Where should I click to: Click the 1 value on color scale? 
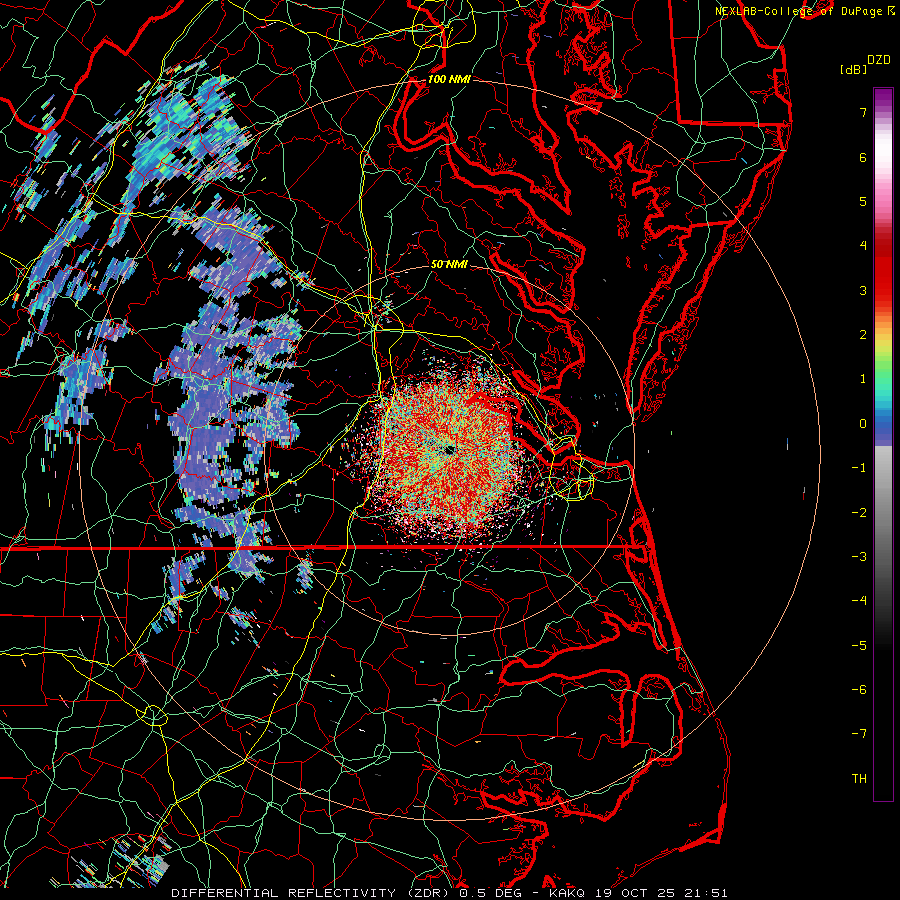tap(863, 379)
